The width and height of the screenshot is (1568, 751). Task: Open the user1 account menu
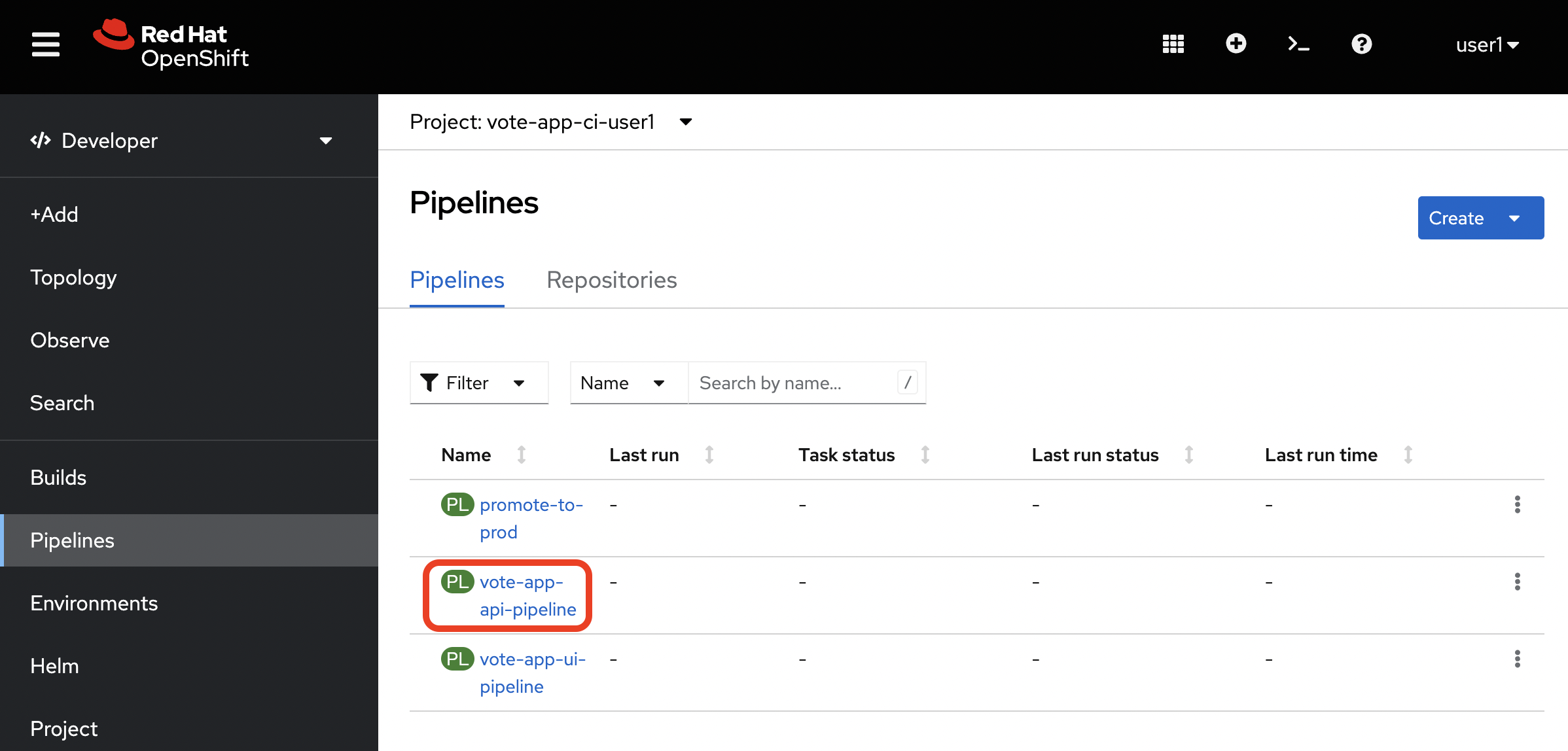pos(1488,44)
